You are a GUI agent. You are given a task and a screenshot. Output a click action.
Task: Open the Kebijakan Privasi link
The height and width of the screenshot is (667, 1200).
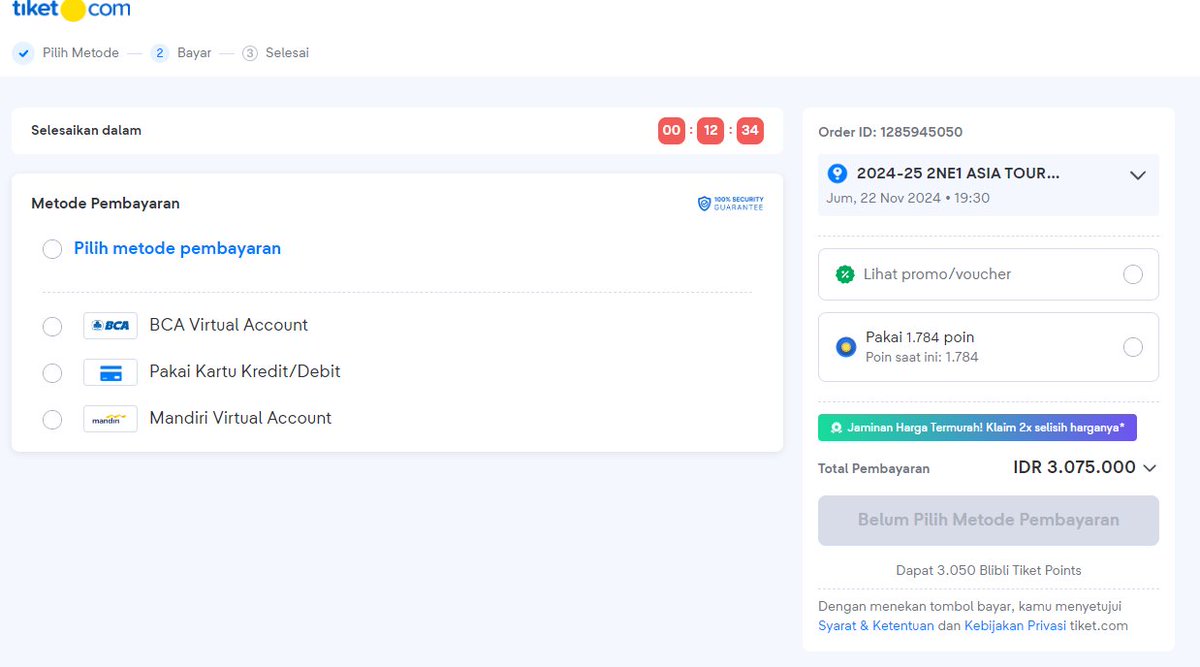click(x=1015, y=626)
